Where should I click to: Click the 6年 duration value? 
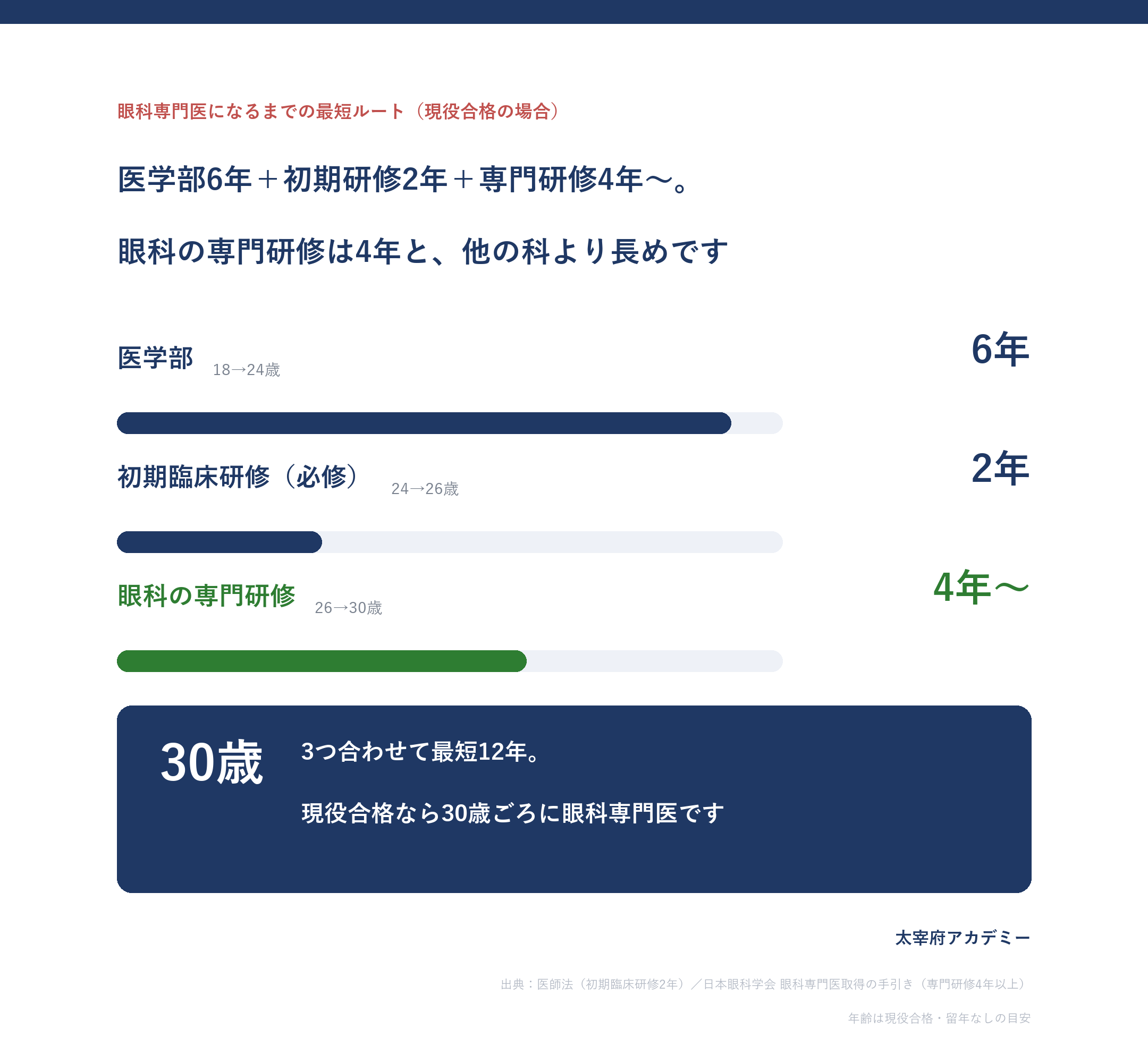1000,349
